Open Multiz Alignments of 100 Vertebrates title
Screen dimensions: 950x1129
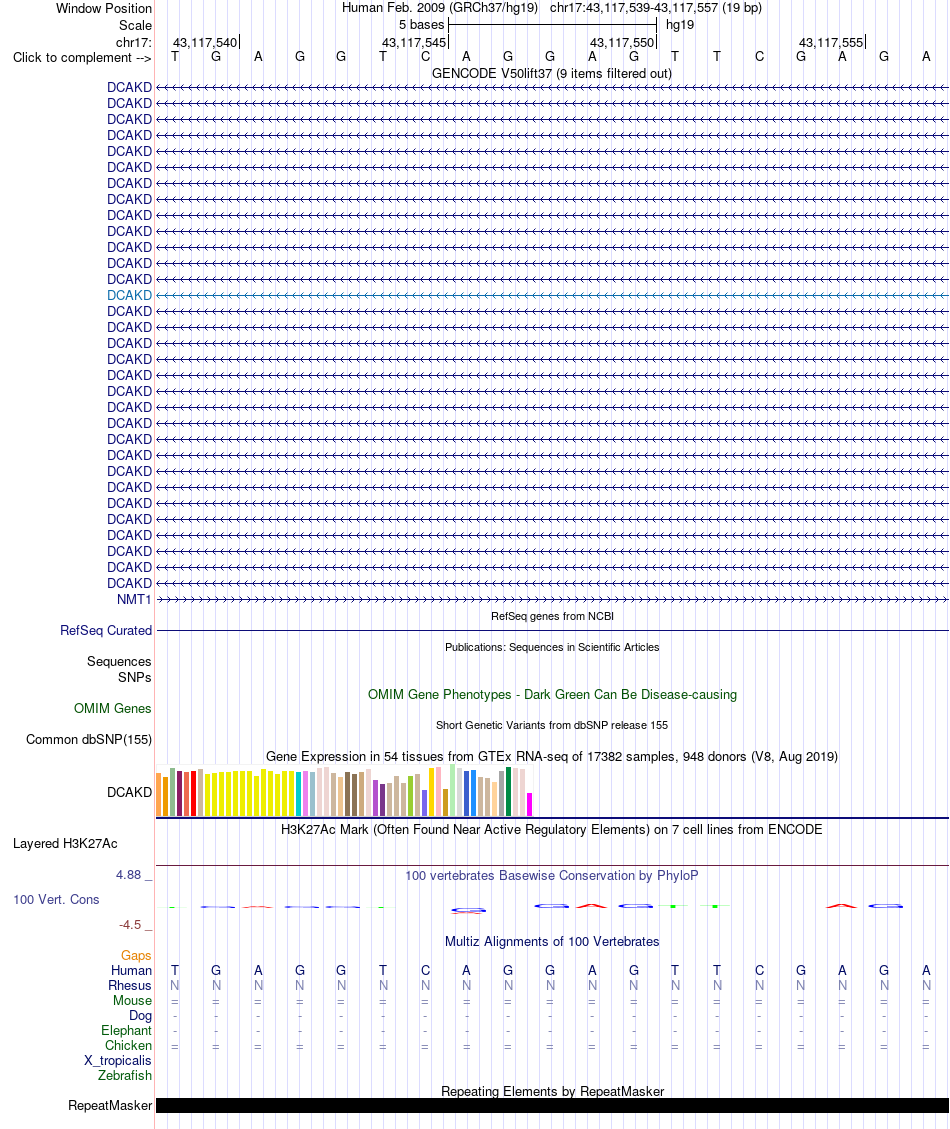click(552, 942)
